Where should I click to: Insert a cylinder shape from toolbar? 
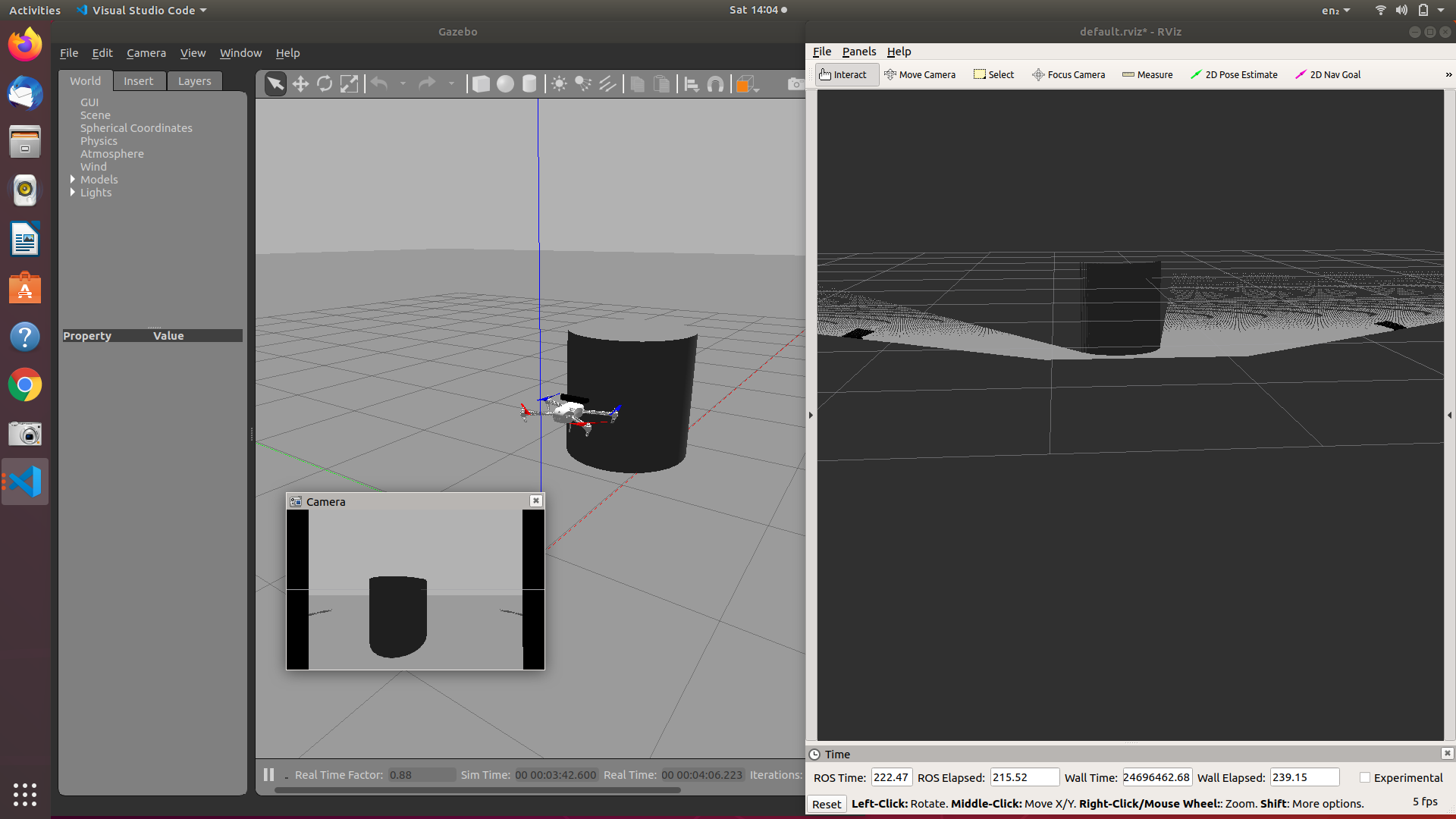point(529,84)
